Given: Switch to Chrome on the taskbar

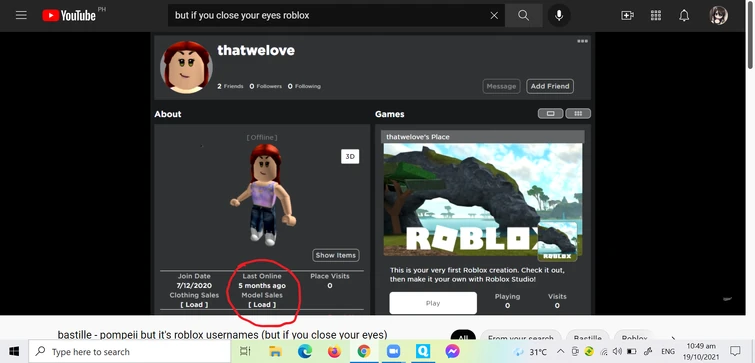Looking at the screenshot, I should (364, 351).
